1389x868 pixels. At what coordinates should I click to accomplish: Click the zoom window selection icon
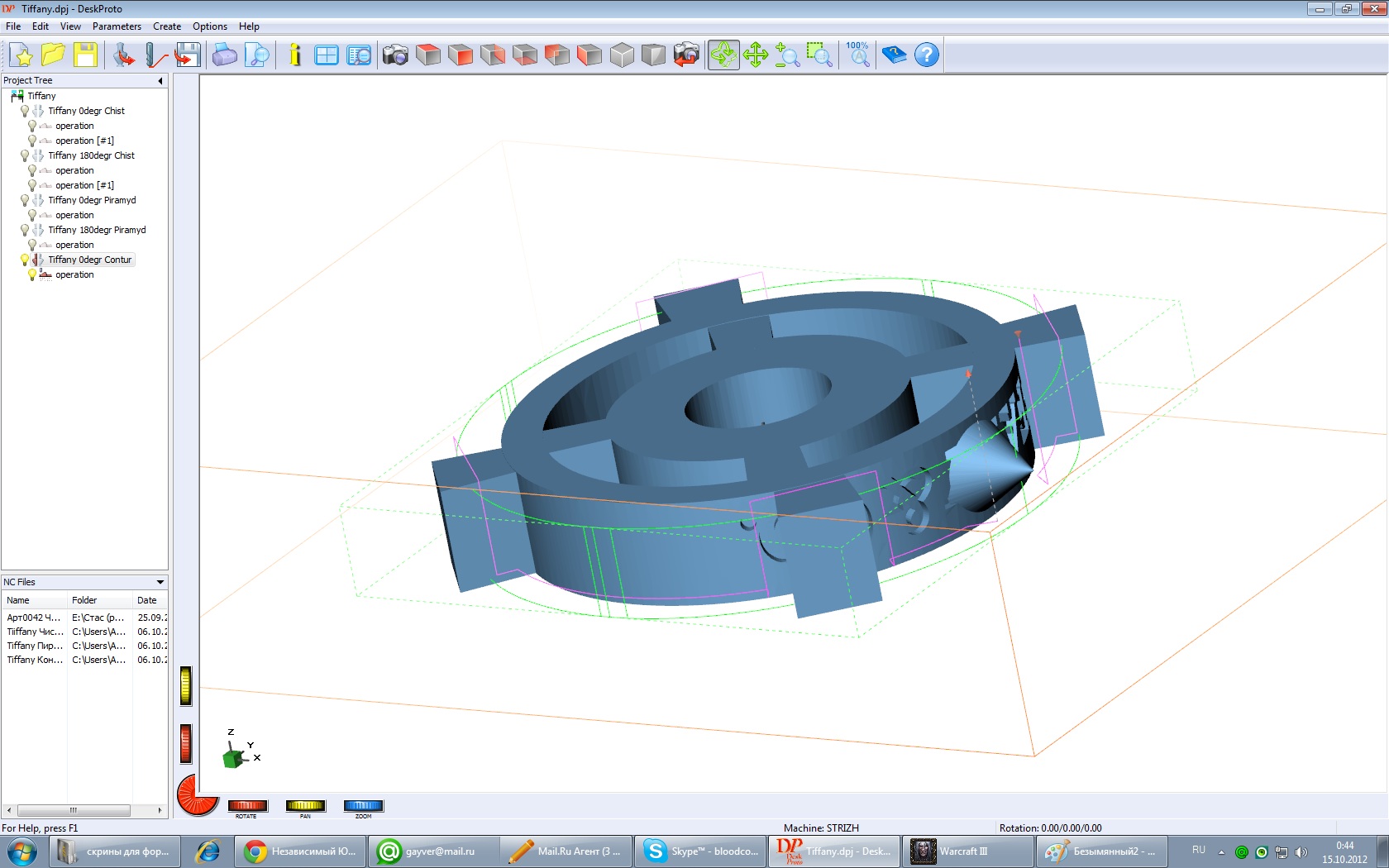[819, 55]
